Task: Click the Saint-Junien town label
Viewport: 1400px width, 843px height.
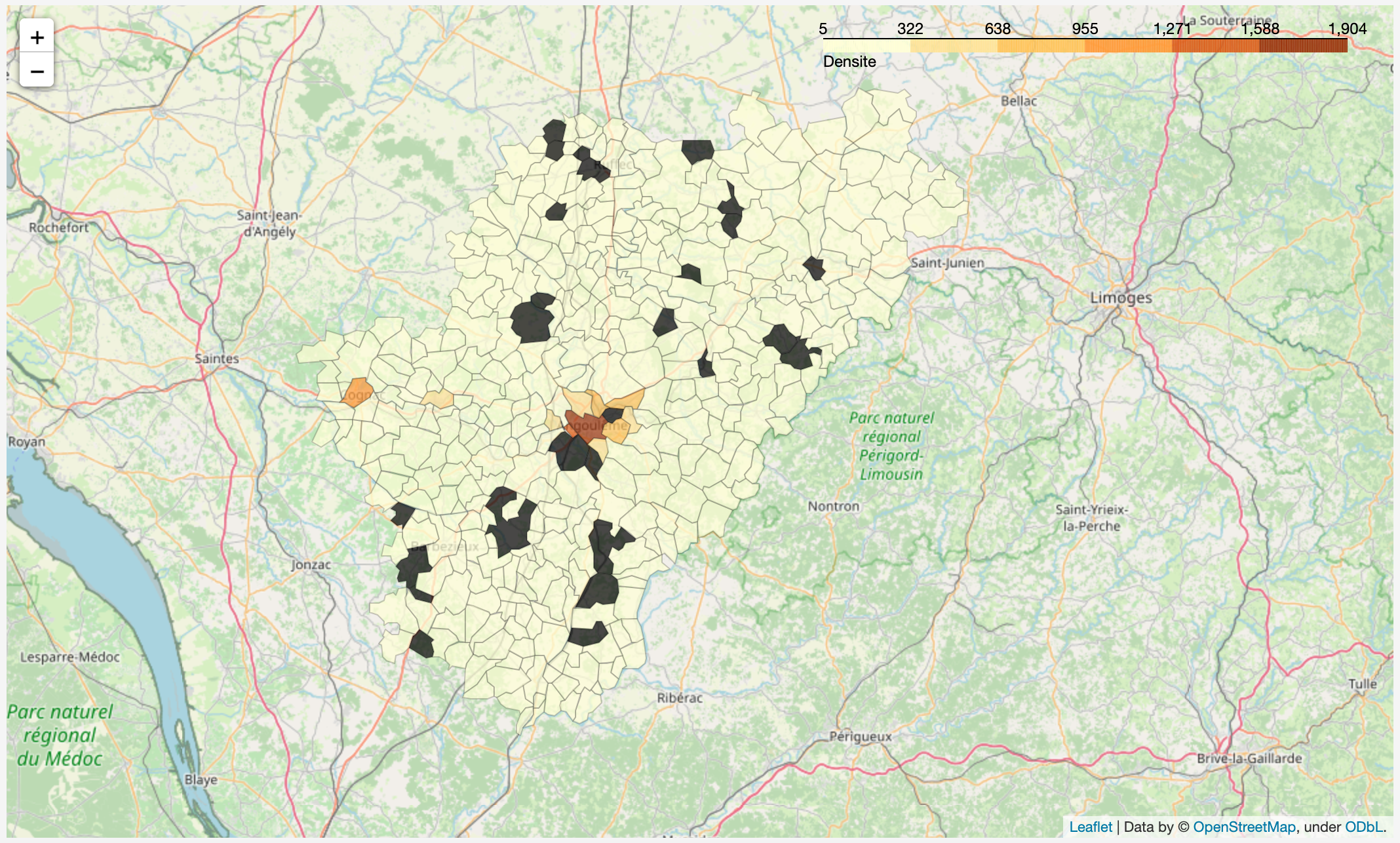Action: point(948,263)
